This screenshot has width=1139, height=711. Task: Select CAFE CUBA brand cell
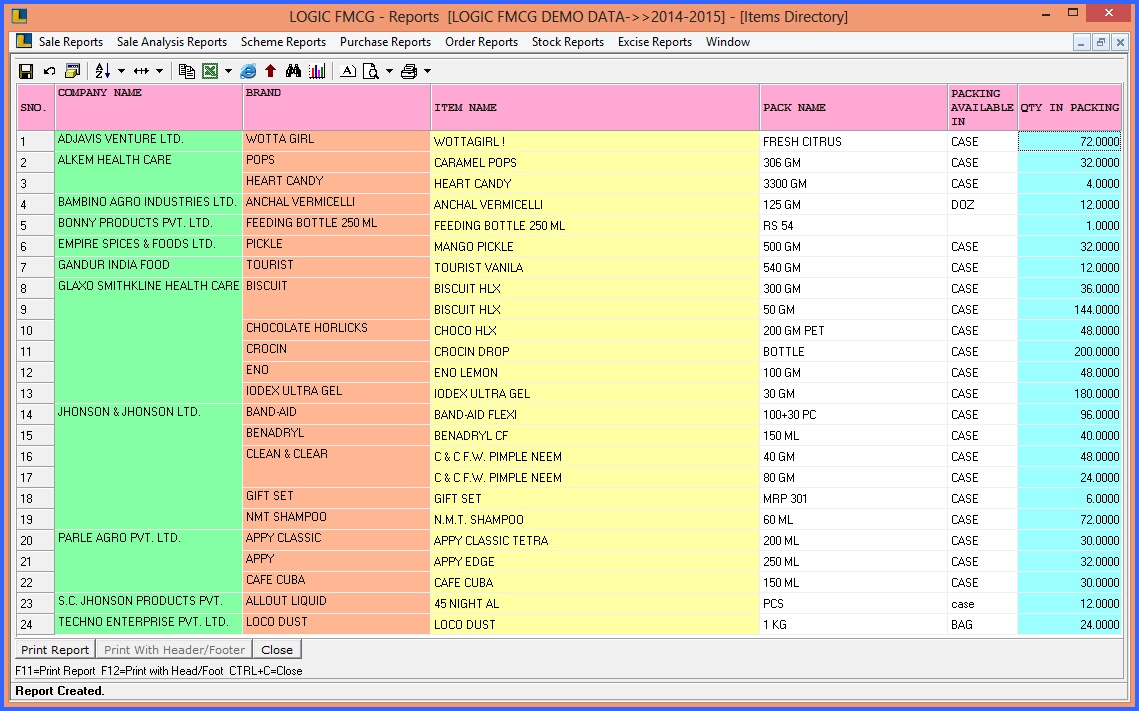click(x=336, y=582)
